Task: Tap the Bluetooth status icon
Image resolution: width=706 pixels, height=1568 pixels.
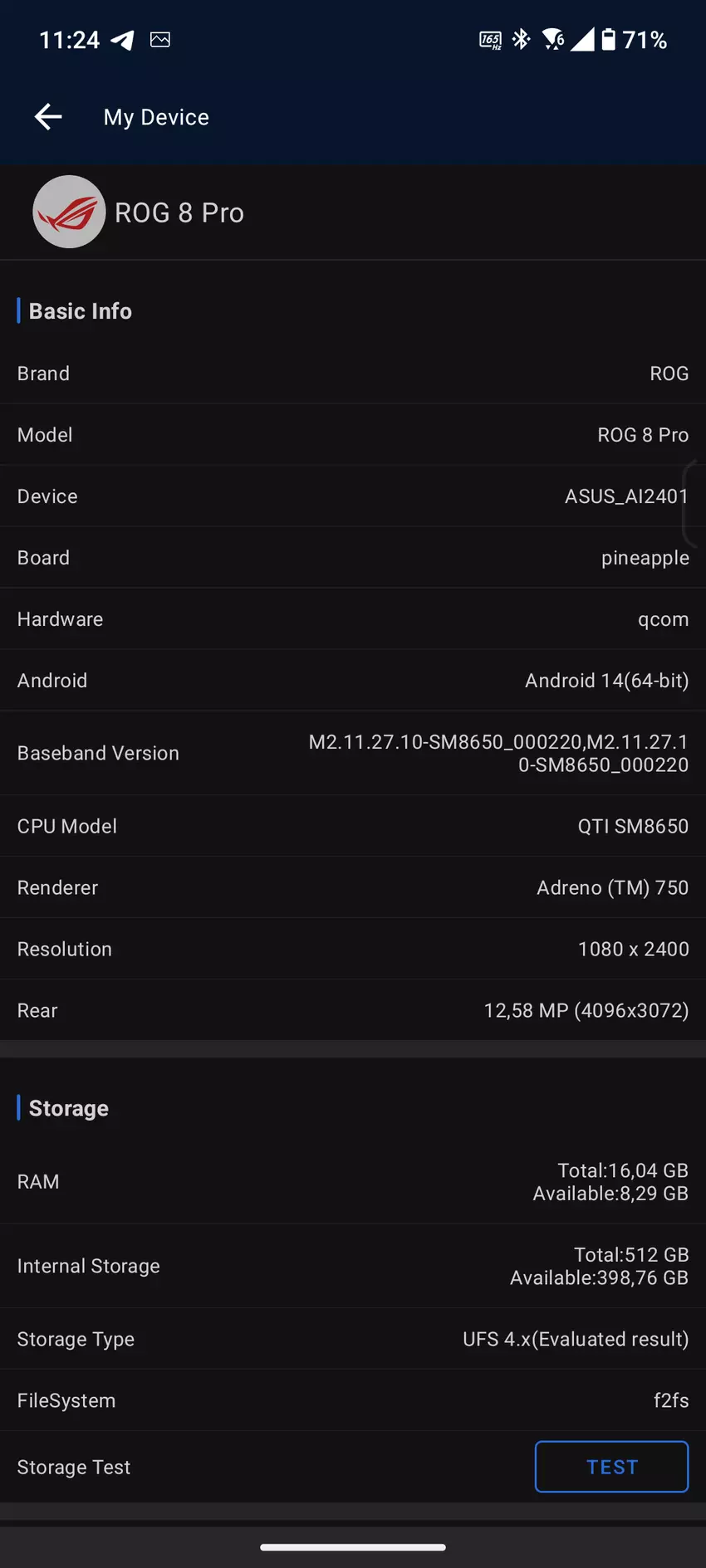Action: click(x=522, y=40)
